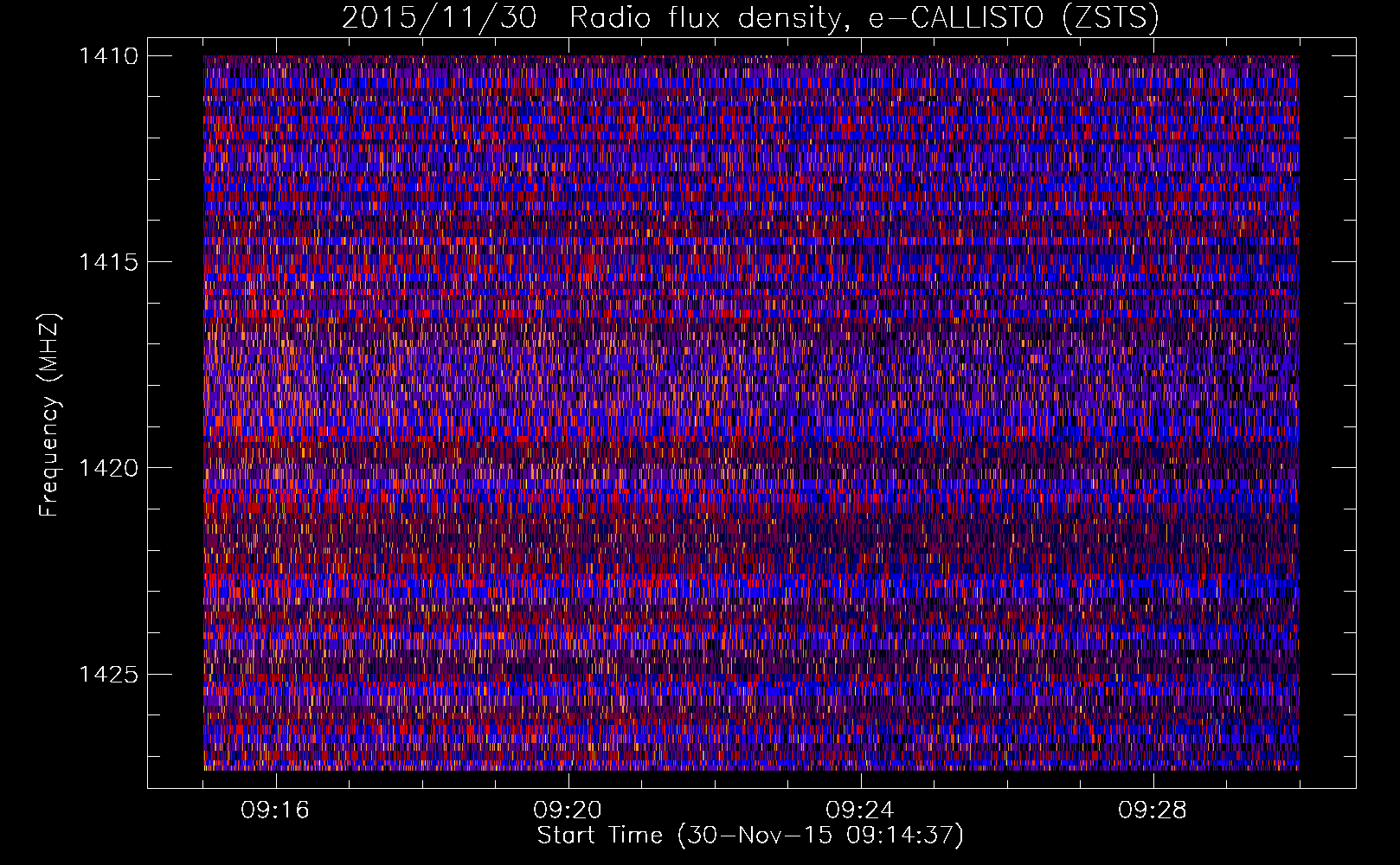The height and width of the screenshot is (865, 1400).
Task: Click the 09:24 time tick label
Action: pyautogui.click(x=860, y=810)
